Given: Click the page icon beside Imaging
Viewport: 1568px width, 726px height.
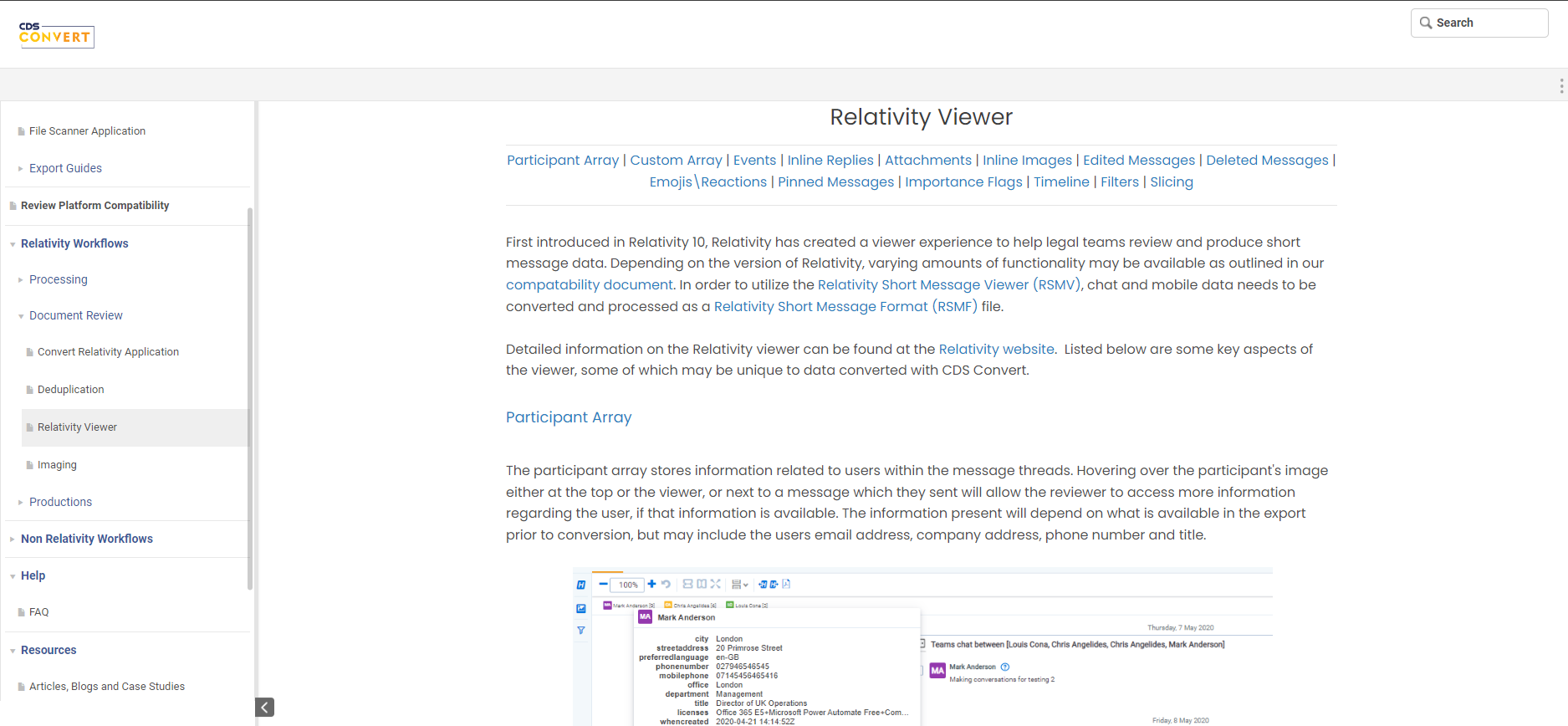Looking at the screenshot, I should pos(29,465).
